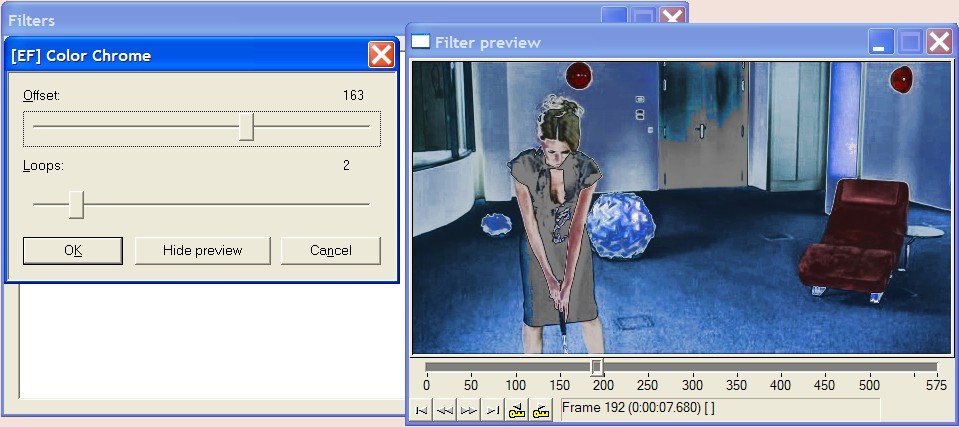The height and width of the screenshot is (427, 959).
Task: Click the Loops value 2
Action: click(x=346, y=165)
